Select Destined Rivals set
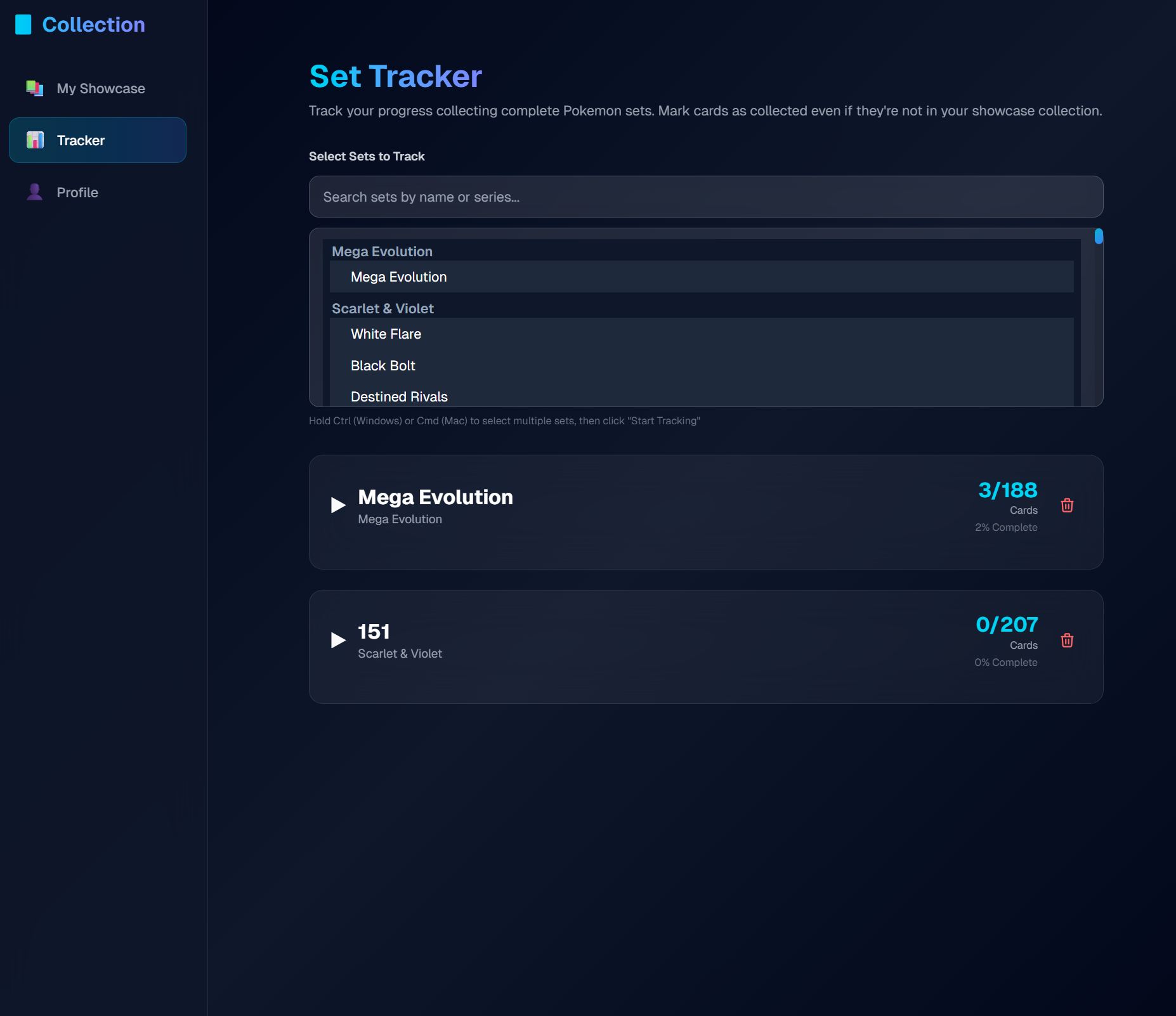 click(x=399, y=396)
